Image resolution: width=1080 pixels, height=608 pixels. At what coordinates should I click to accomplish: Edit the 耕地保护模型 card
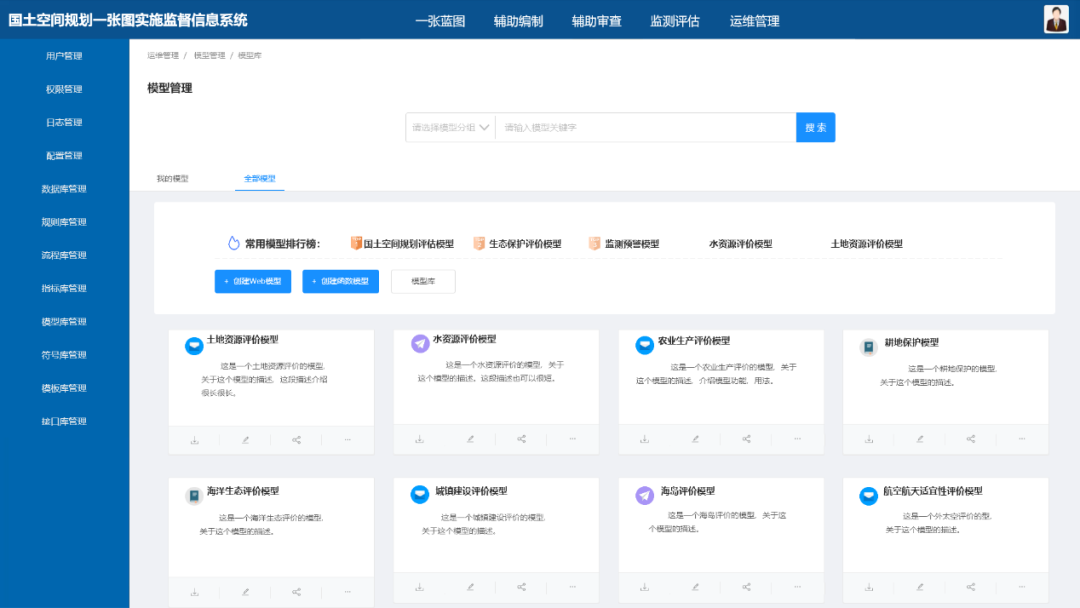pos(920,439)
